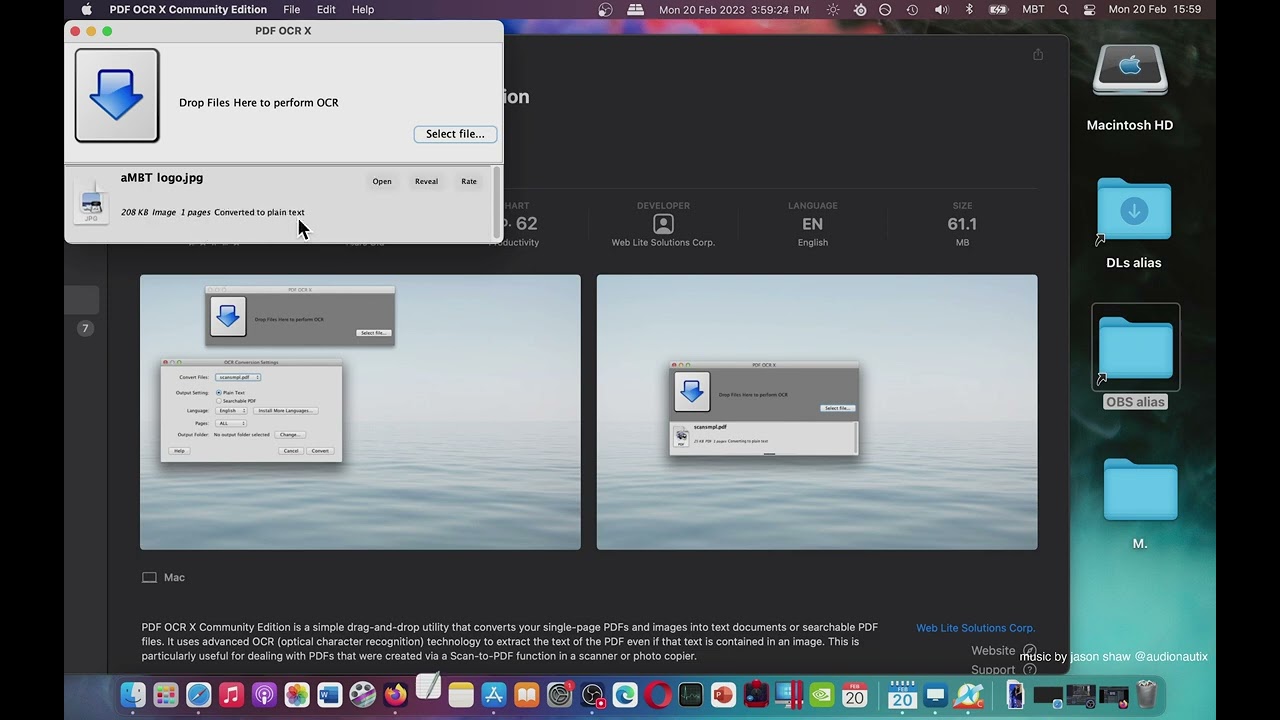Click Open button for aMBT logo.jpg
The width and height of the screenshot is (1280, 720).
[382, 181]
